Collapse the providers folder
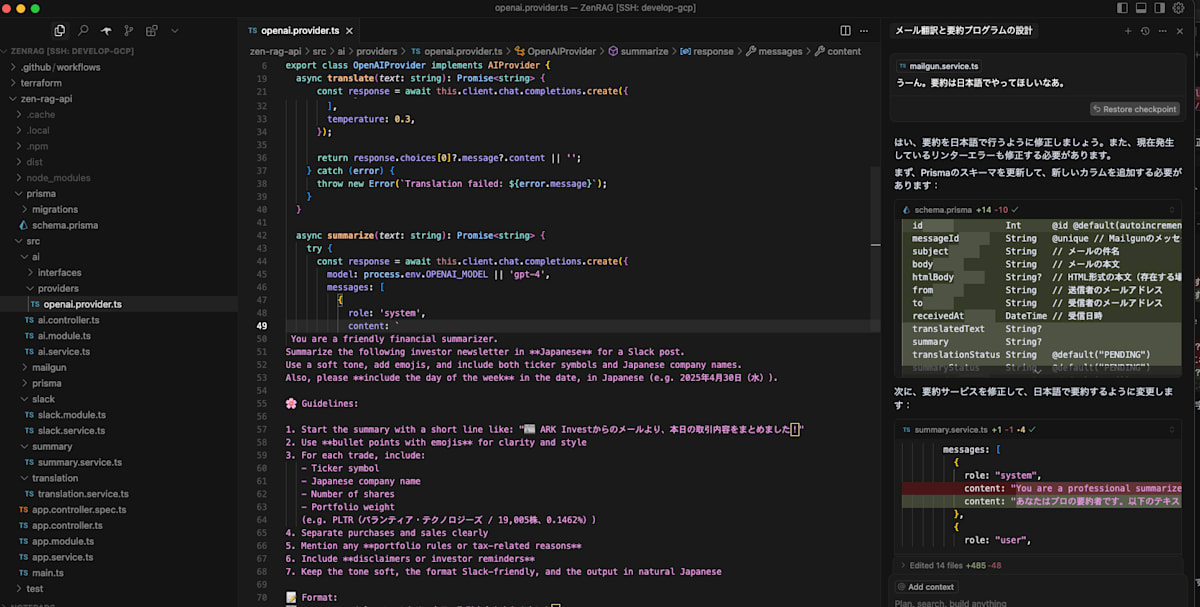Screen dimensions: 1200x607 click(x=119, y=288)
